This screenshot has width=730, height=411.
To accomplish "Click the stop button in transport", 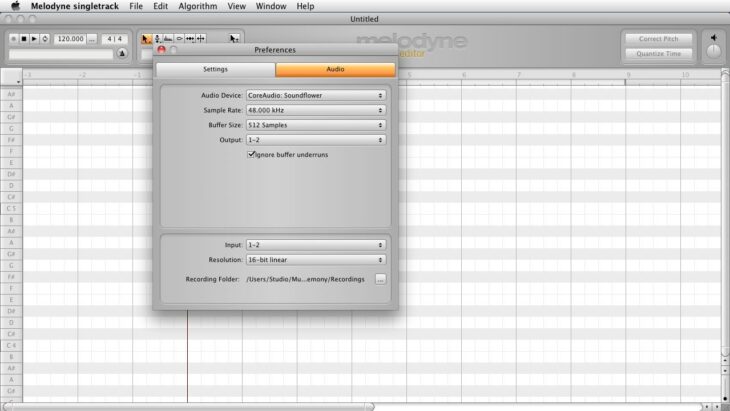I will (x=23, y=39).
